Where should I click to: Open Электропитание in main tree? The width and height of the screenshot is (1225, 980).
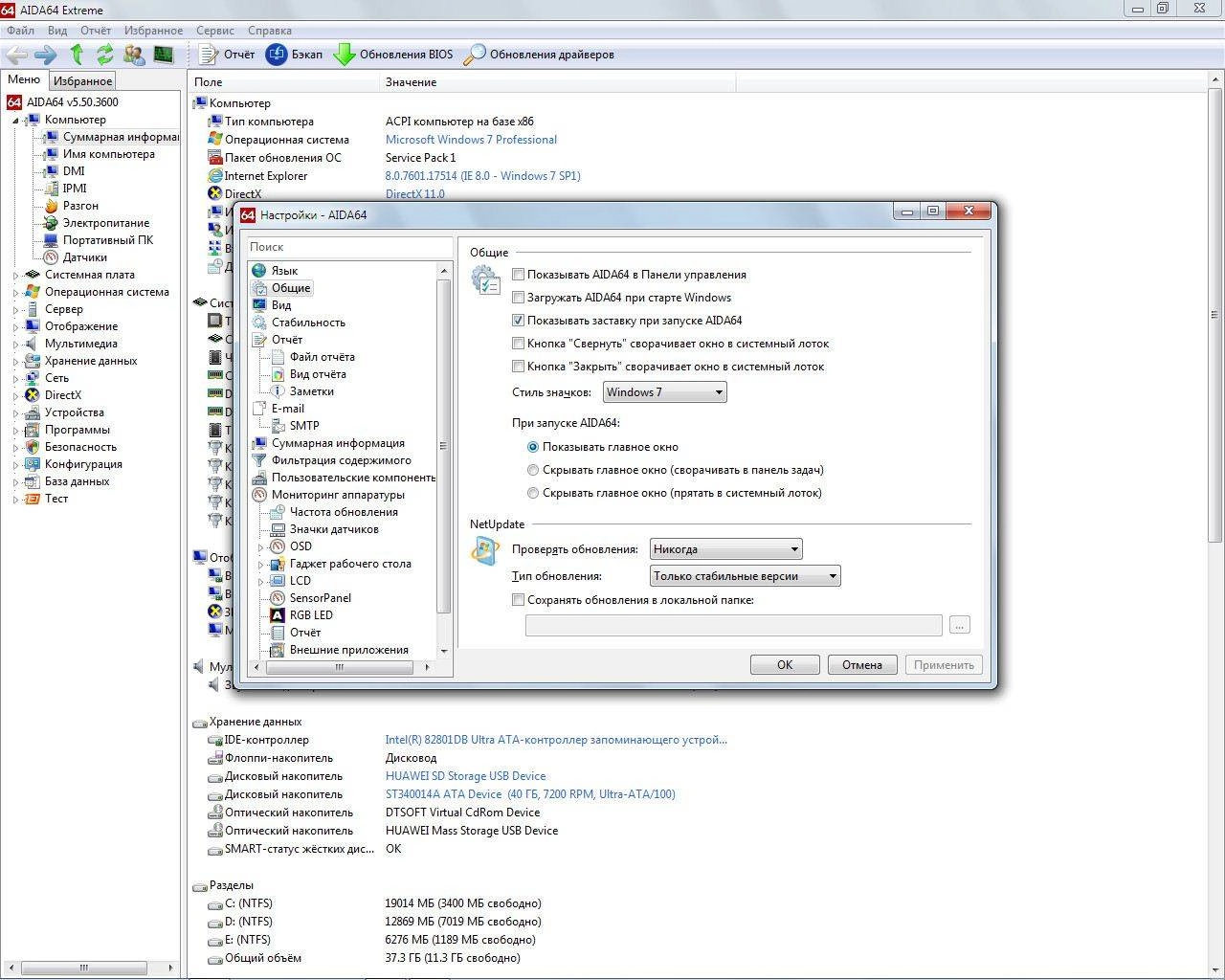pyautogui.click(x=106, y=223)
